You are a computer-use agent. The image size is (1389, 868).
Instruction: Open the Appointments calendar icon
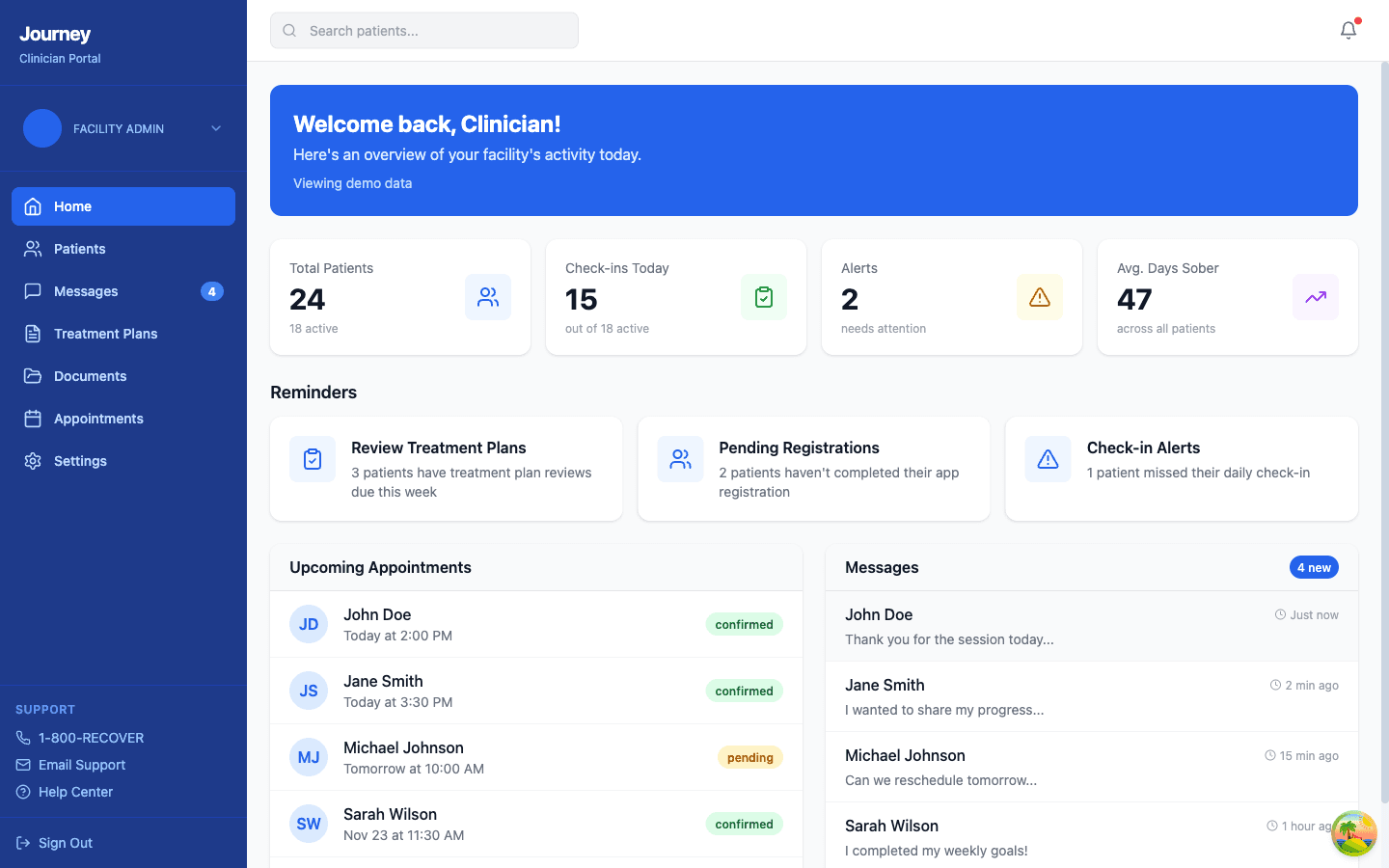pos(32,418)
